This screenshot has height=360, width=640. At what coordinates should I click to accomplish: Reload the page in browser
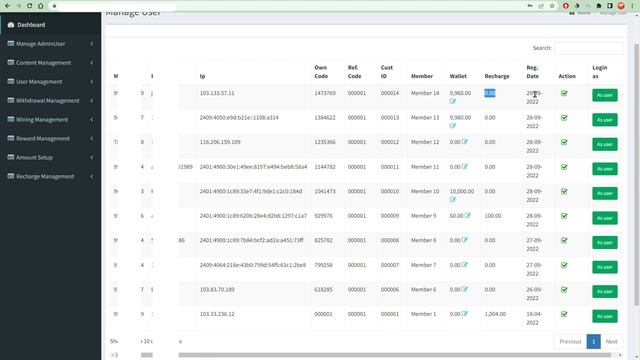(x=29, y=6)
